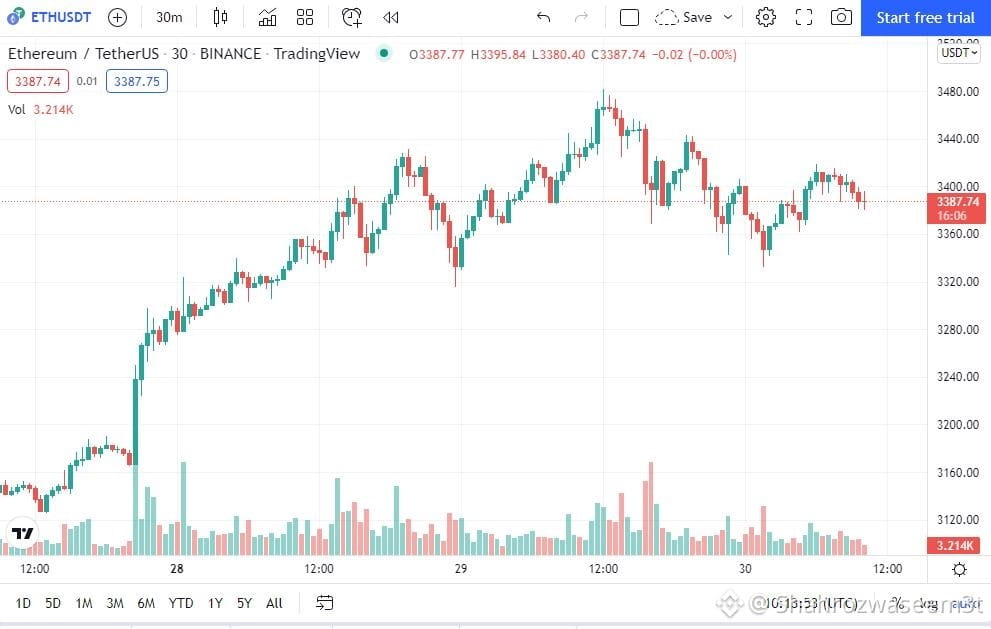Select the YTD time range
Viewport: 991px width, 629px height.
181,603
